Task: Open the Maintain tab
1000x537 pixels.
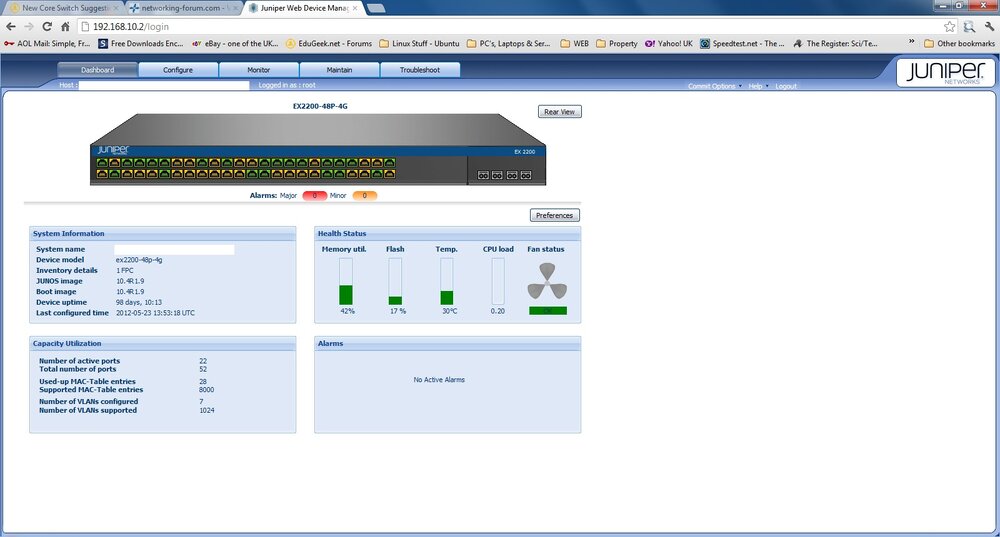Action: [x=339, y=70]
